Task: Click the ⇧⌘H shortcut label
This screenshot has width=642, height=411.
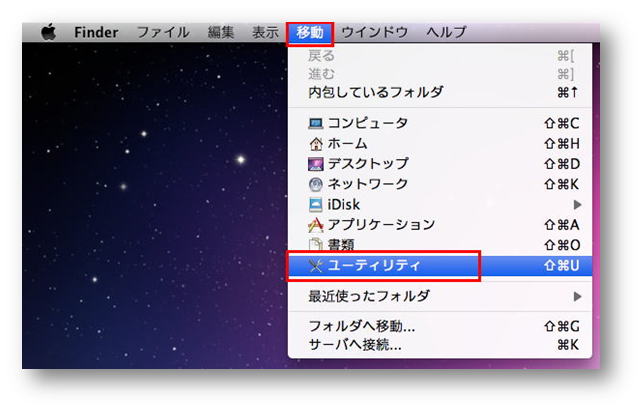Action: pos(562,144)
